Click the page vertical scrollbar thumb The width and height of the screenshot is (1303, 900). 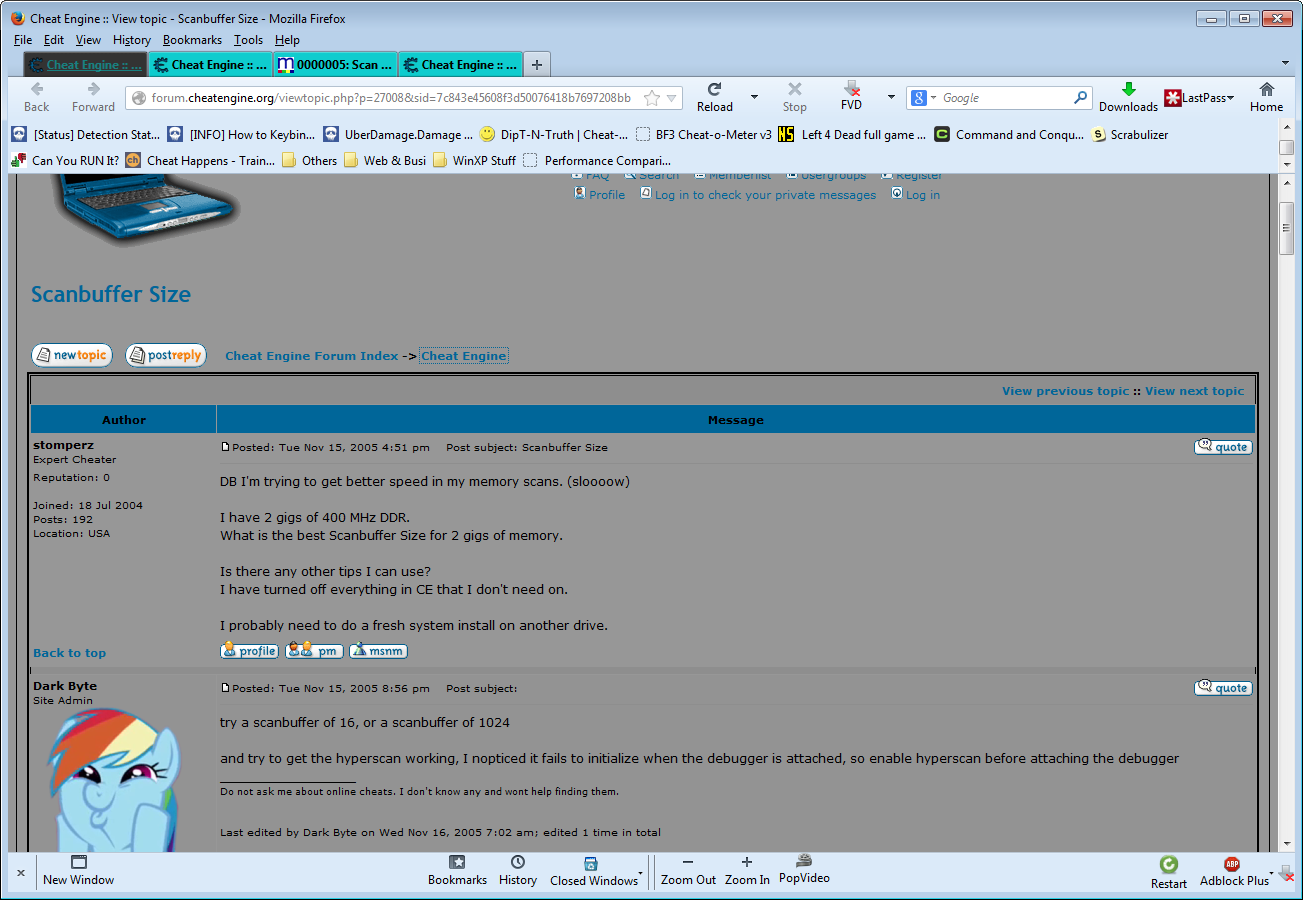click(1287, 228)
